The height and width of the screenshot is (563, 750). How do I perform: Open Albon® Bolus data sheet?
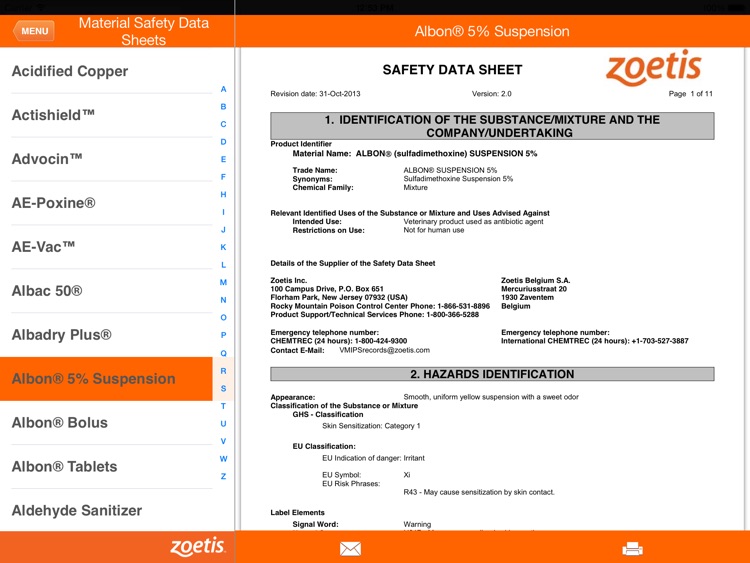[106, 423]
